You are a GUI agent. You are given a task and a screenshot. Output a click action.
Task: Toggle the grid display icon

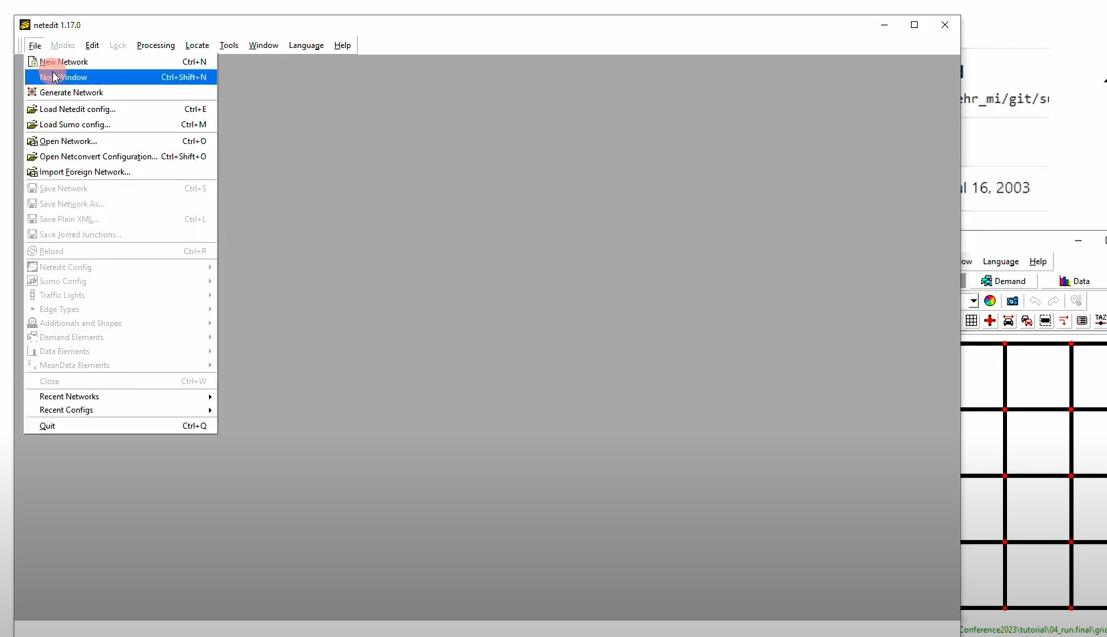[971, 321]
